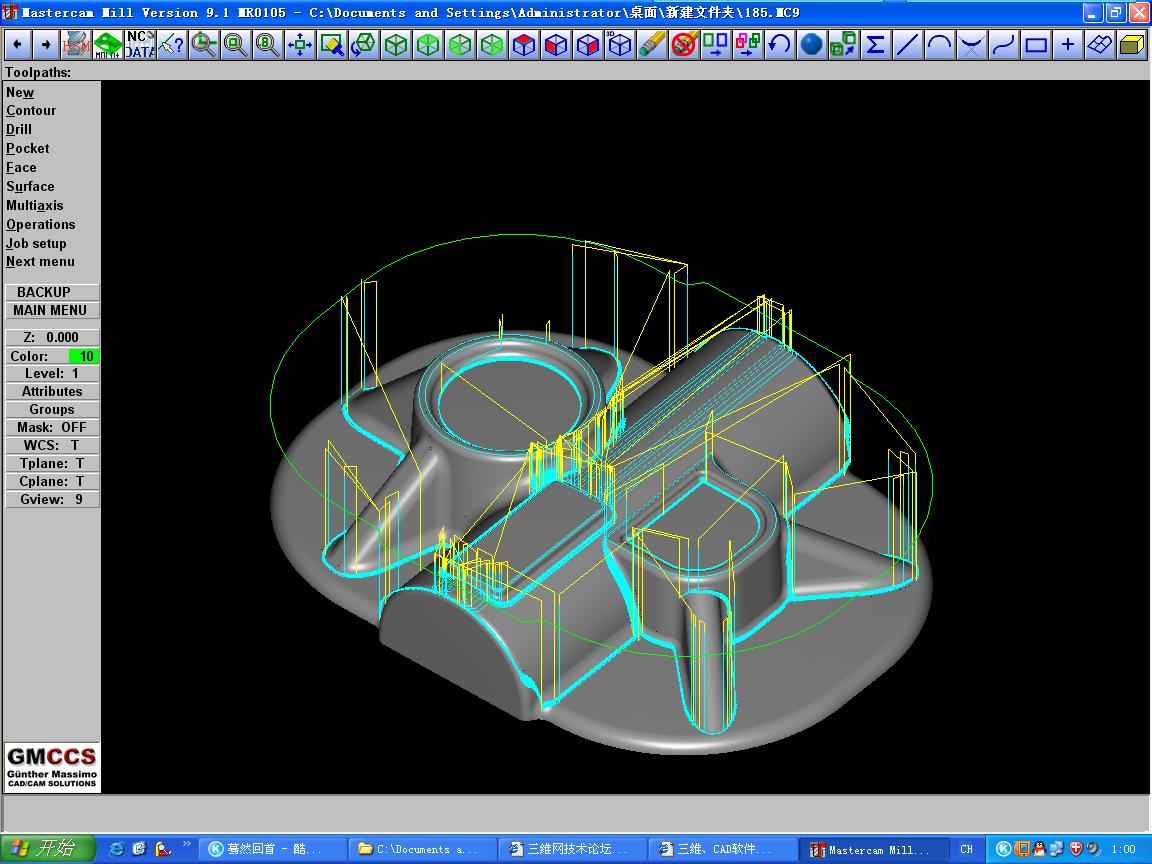Choose Surface toolpath menu item
The image size is (1152, 864).
(x=30, y=187)
